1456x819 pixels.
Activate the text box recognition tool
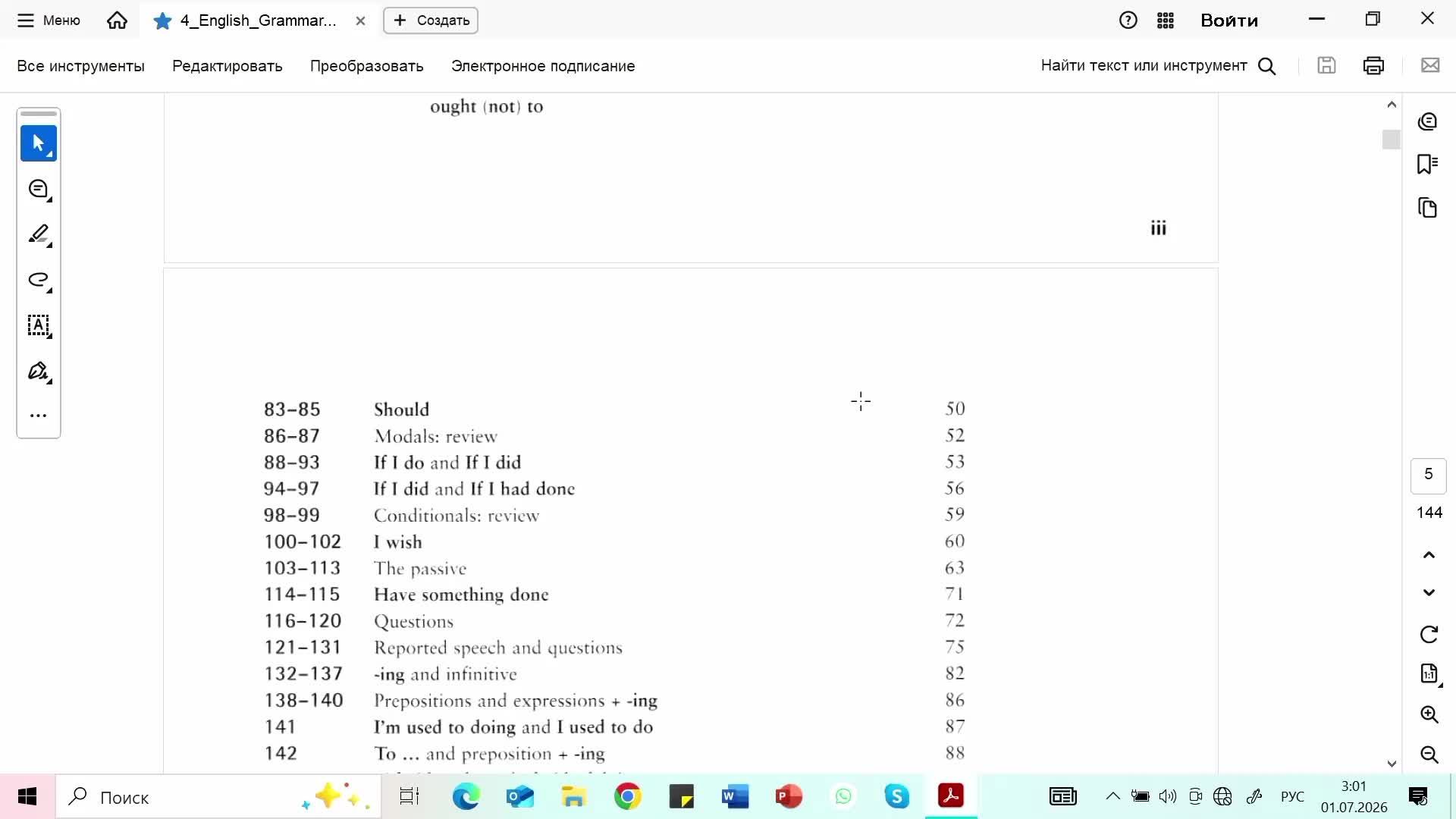pos(39,326)
